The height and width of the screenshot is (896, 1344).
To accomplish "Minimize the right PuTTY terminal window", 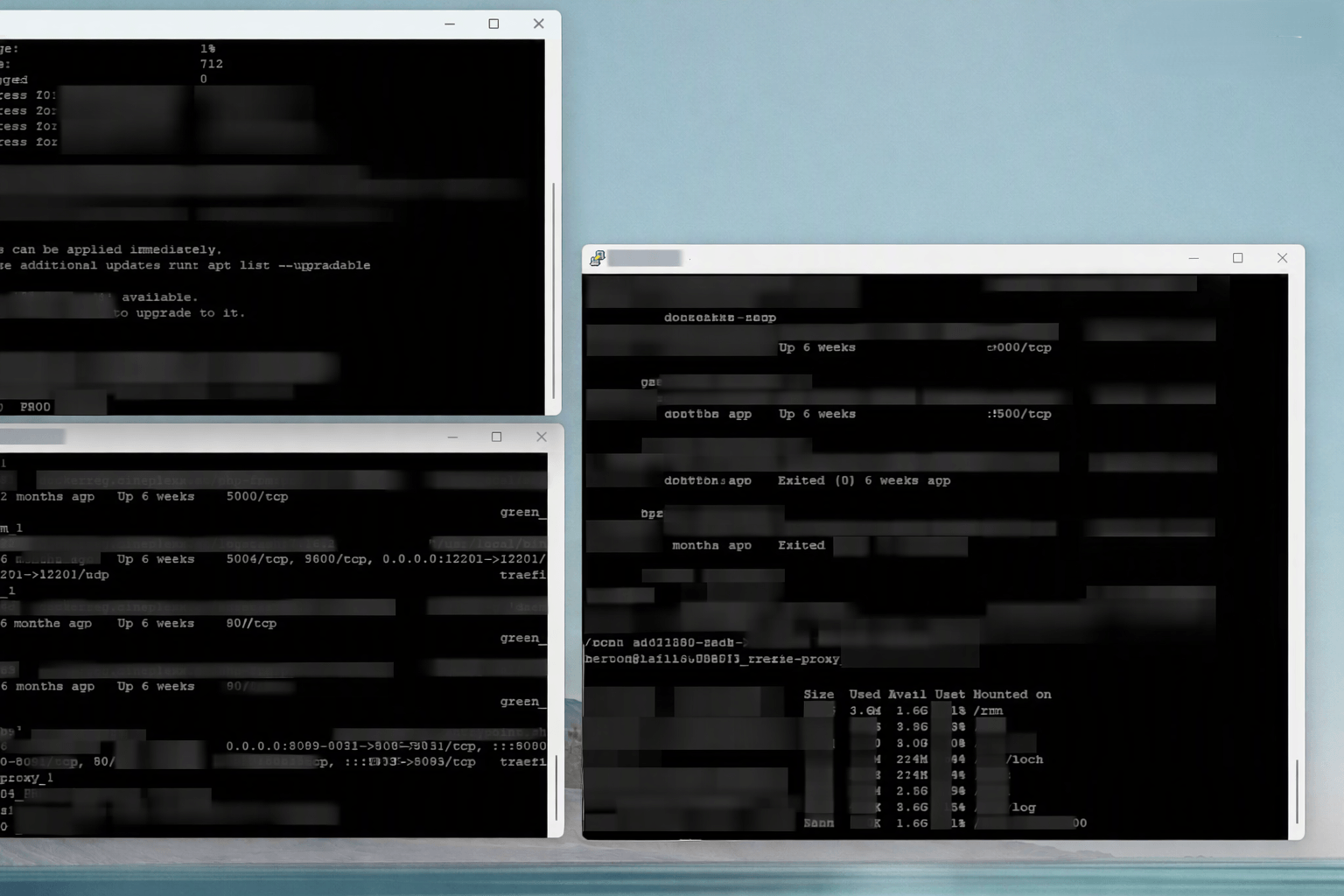I will 1193,258.
